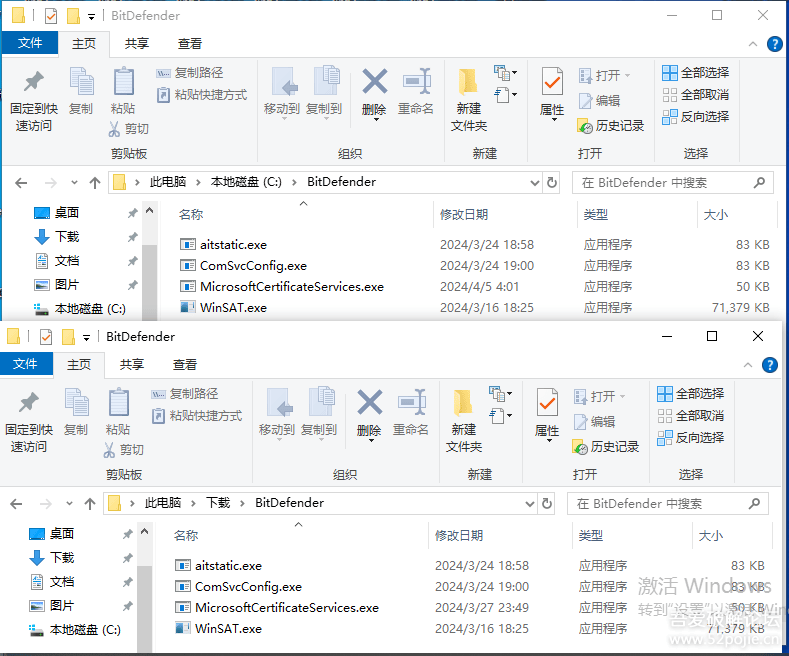Click up-folder arrow in bottom window
The width and height of the screenshot is (789, 656).
click(90, 504)
